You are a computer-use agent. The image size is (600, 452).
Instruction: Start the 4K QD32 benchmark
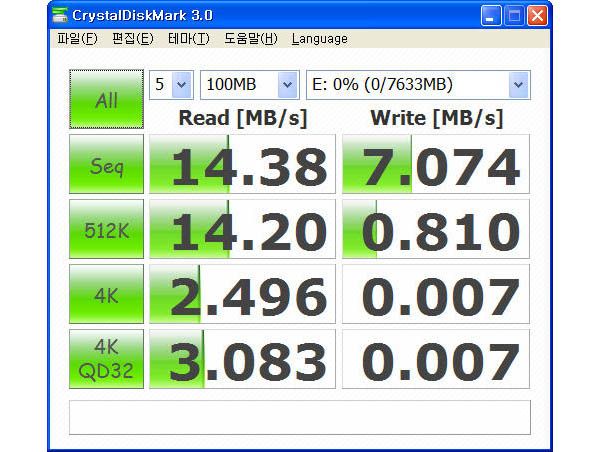tap(106, 359)
